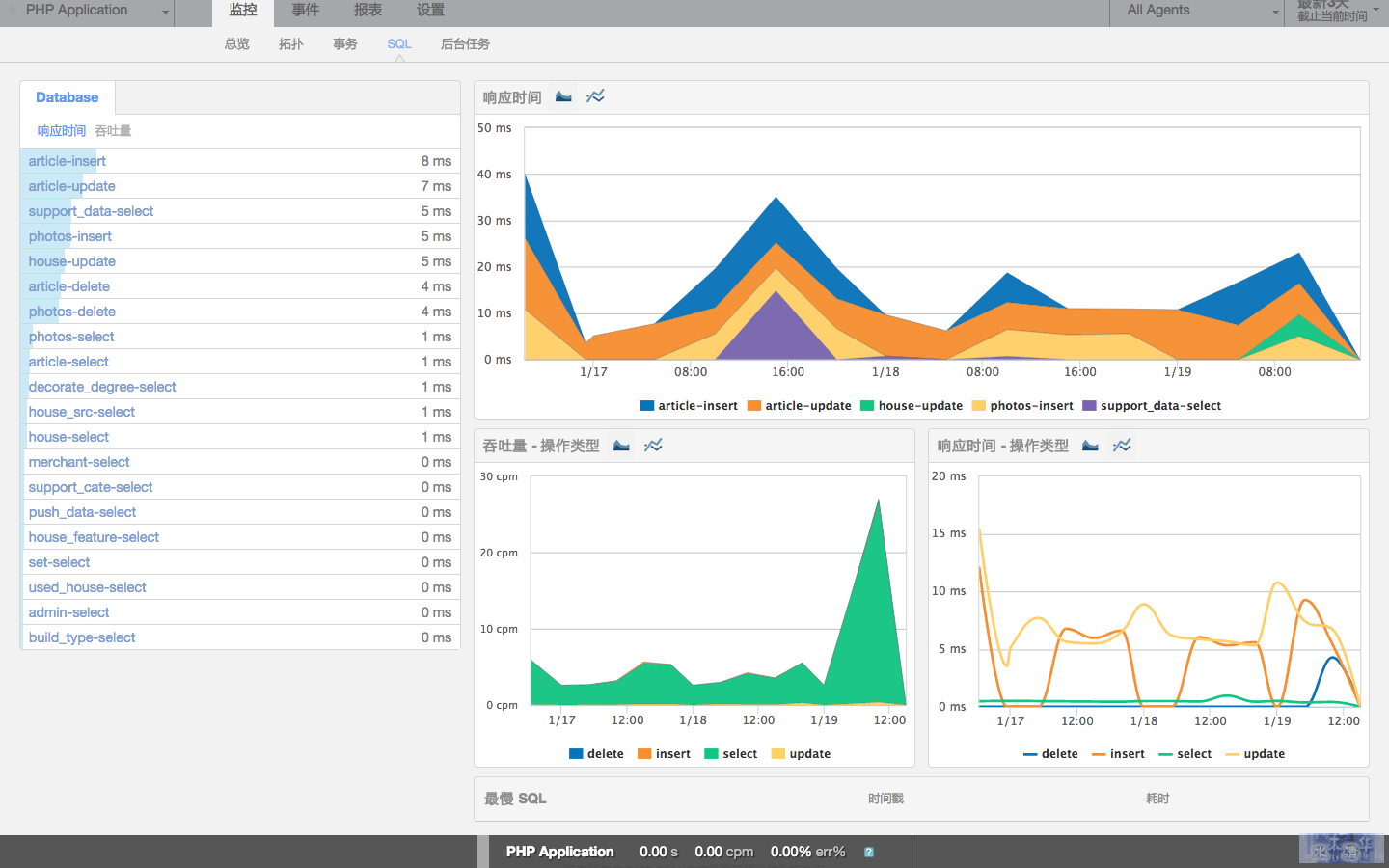The width and height of the screenshot is (1389, 868).
Task: Select the Database tab
Action: tap(68, 97)
